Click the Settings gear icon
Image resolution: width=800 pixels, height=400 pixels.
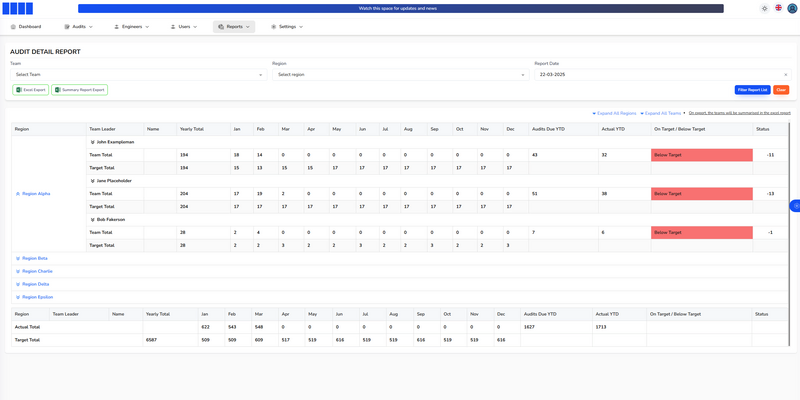pyautogui.click(x=273, y=27)
